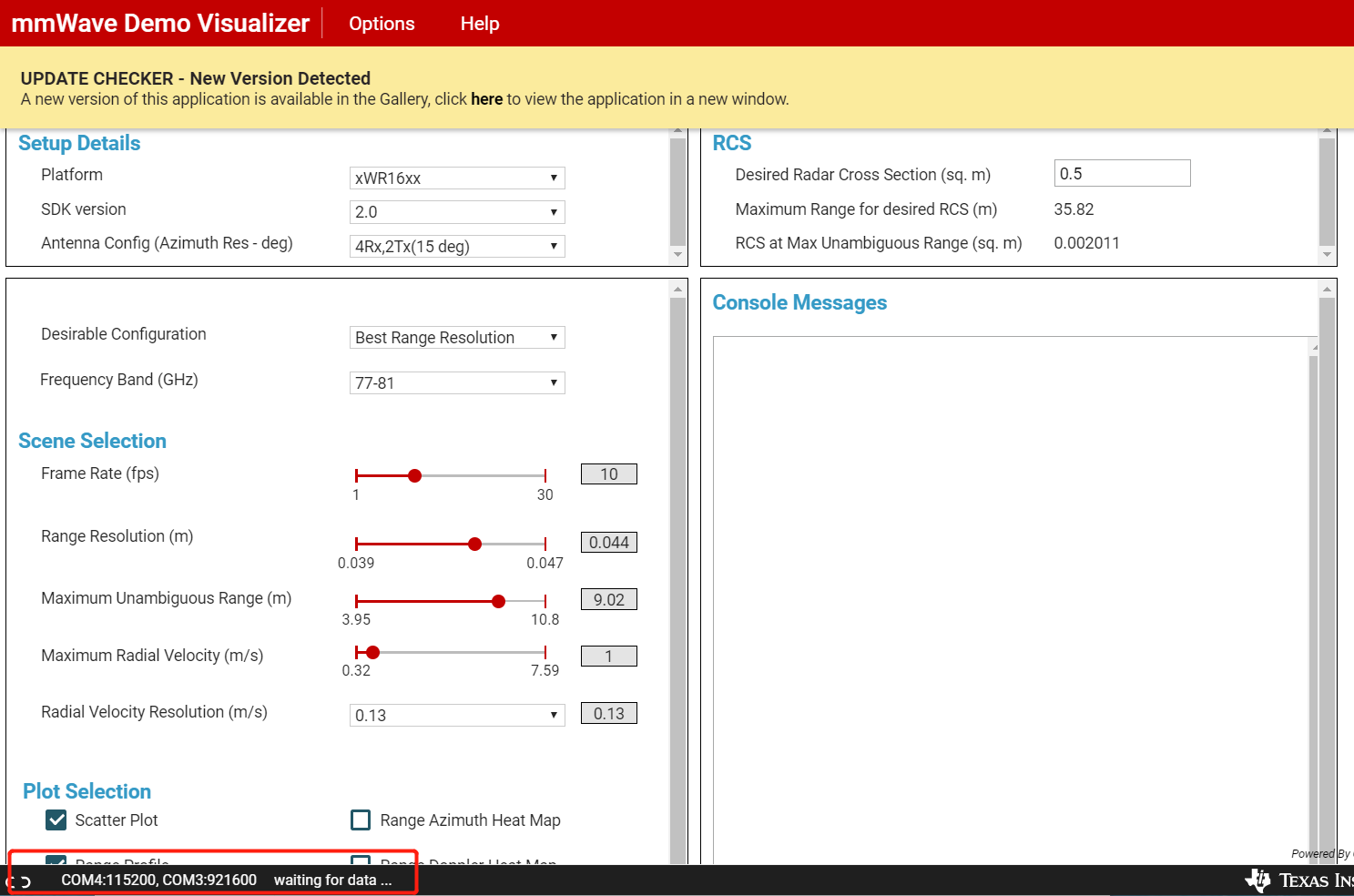Click the Maximum Unambiguous Range slider handle

pyautogui.click(x=498, y=601)
